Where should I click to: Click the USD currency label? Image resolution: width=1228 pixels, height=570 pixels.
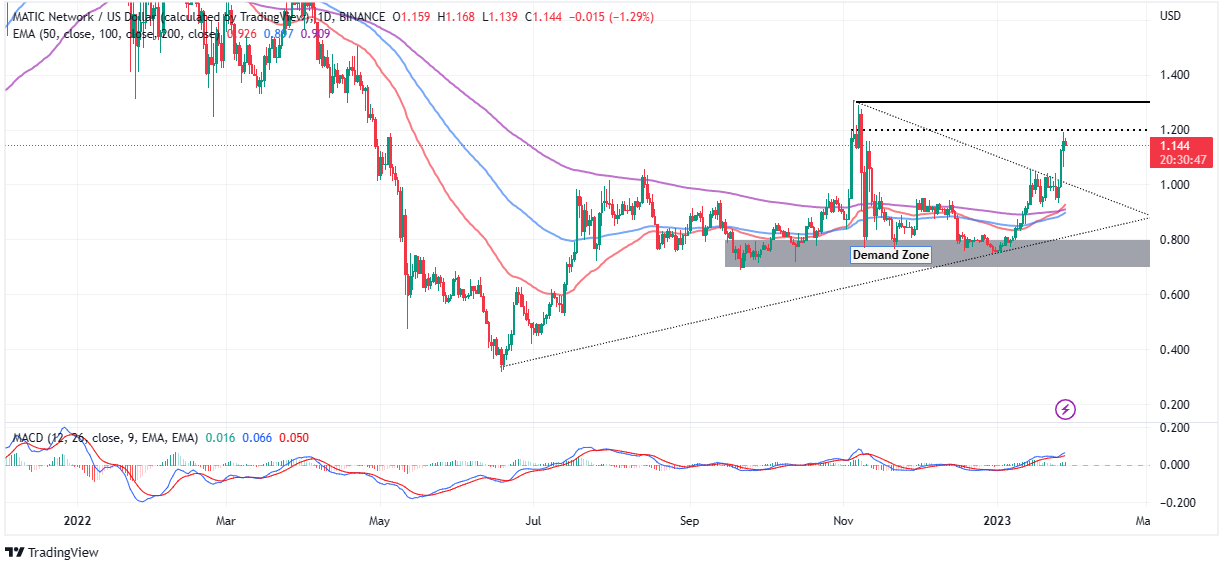1171,16
